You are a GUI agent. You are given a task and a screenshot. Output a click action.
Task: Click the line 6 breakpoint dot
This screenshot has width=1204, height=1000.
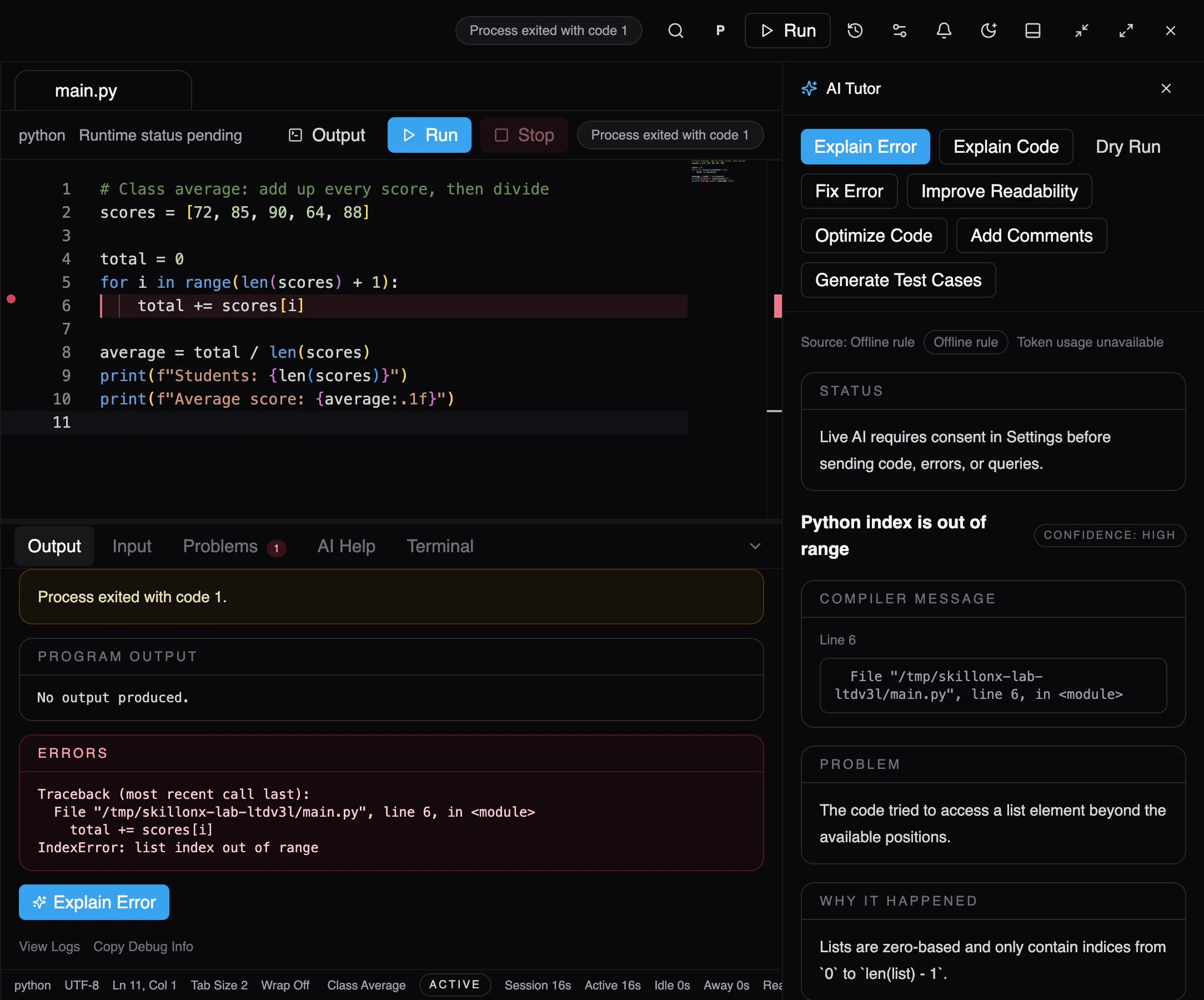(x=11, y=299)
